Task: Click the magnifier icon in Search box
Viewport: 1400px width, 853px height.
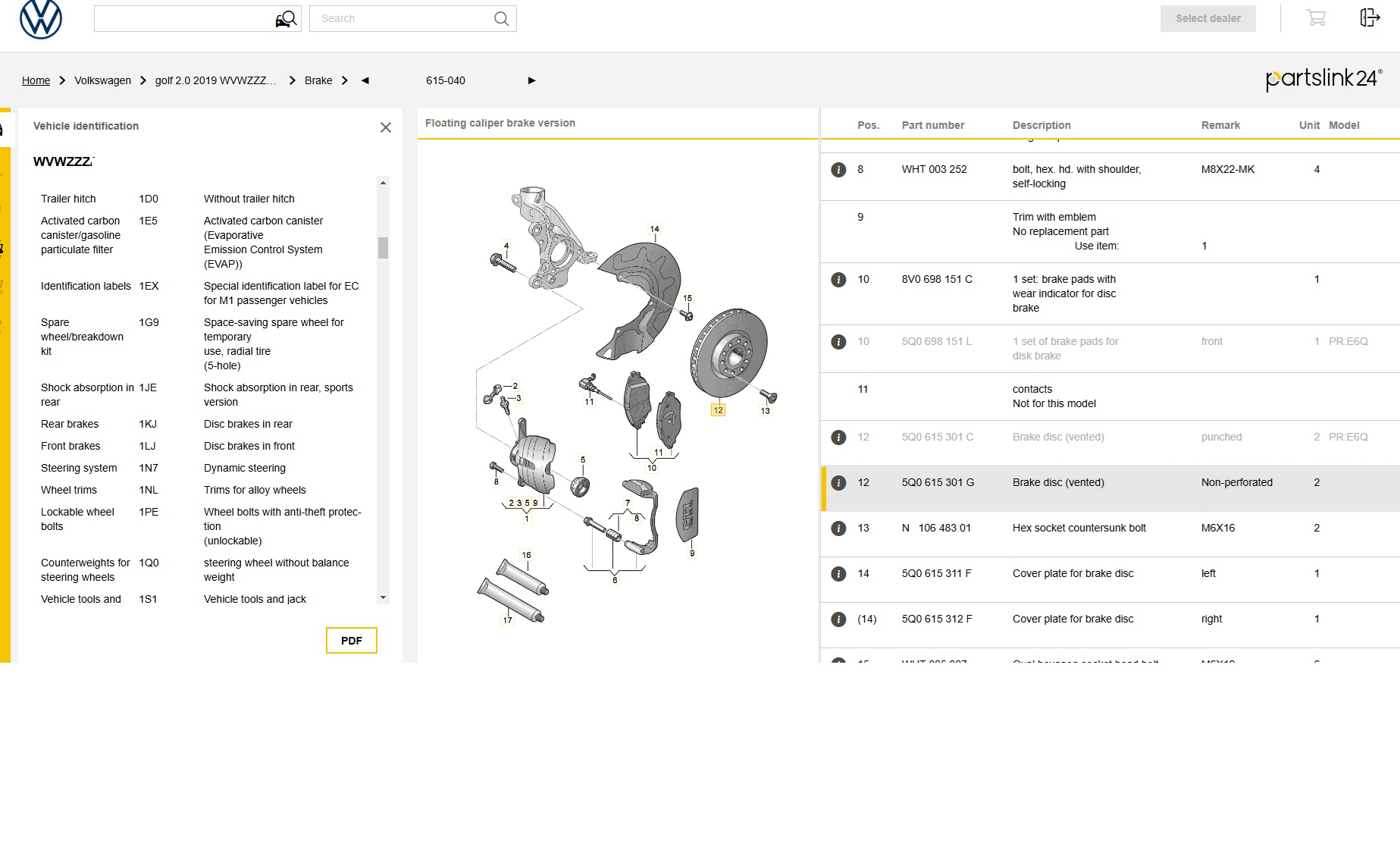Action: [501, 19]
